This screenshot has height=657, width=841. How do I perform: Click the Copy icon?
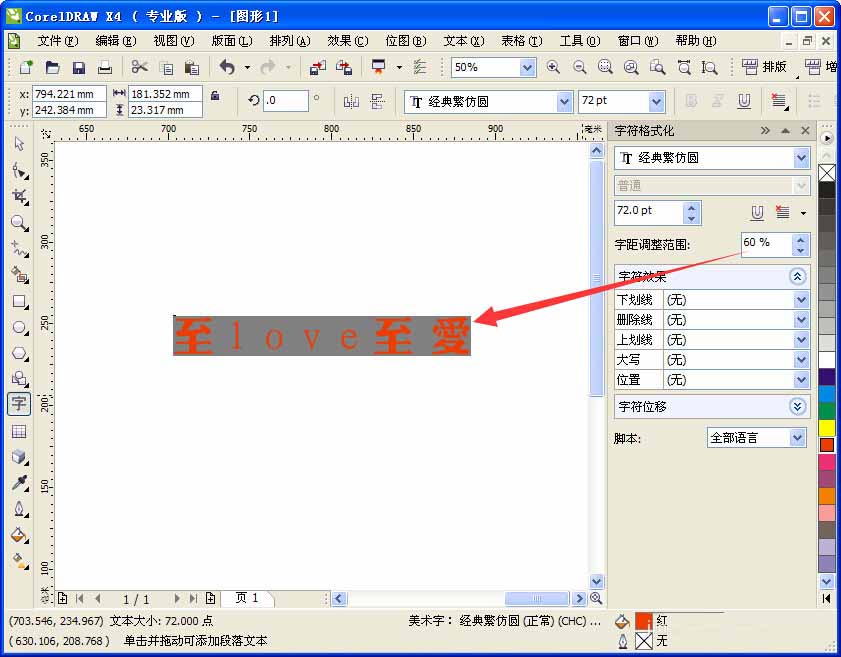coord(167,68)
